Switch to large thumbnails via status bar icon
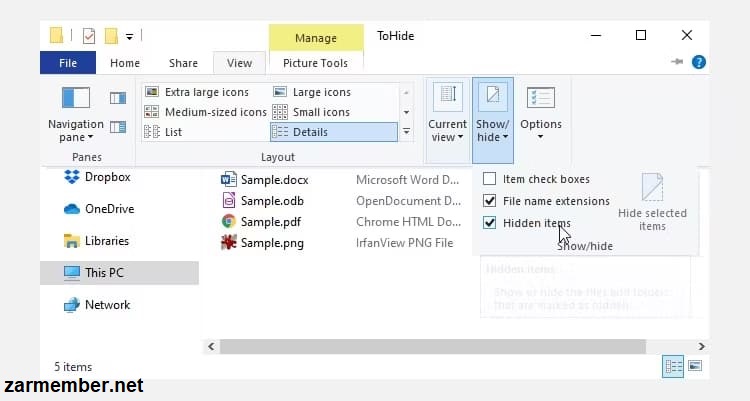The image size is (750, 401). tap(695, 366)
